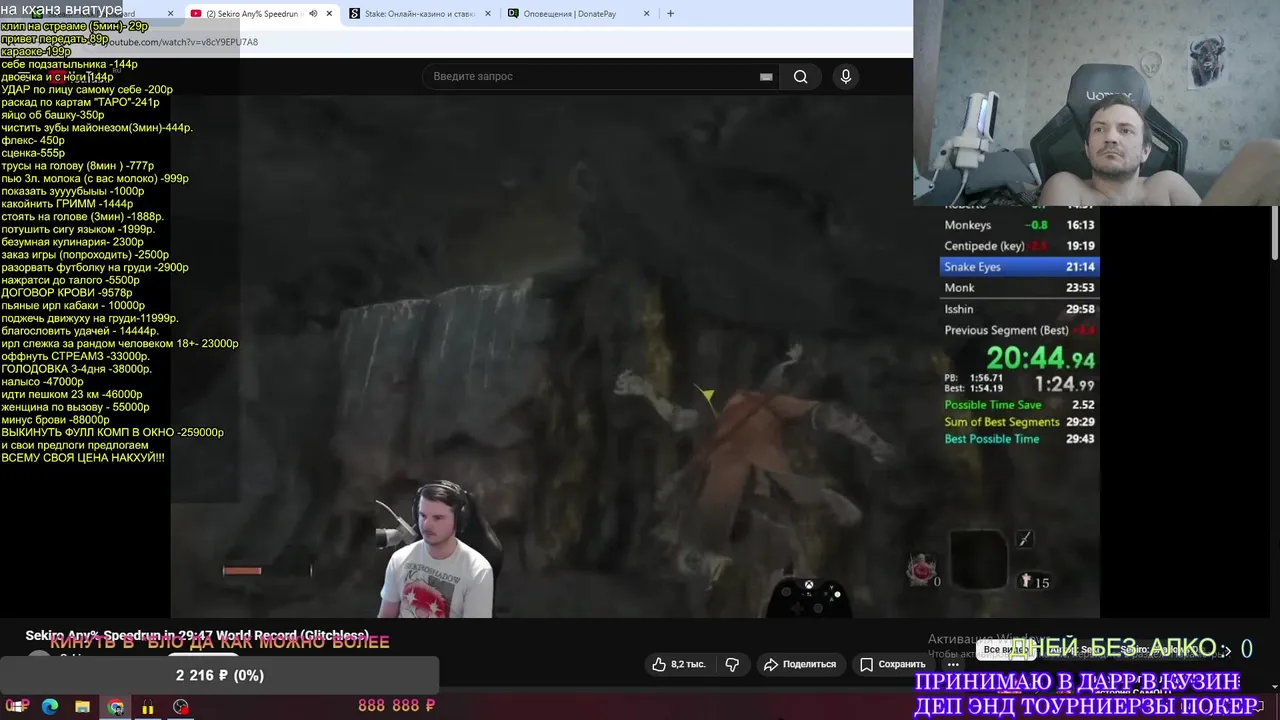Open a new browser tab
1280x720 pixels.
click(x=670, y=14)
